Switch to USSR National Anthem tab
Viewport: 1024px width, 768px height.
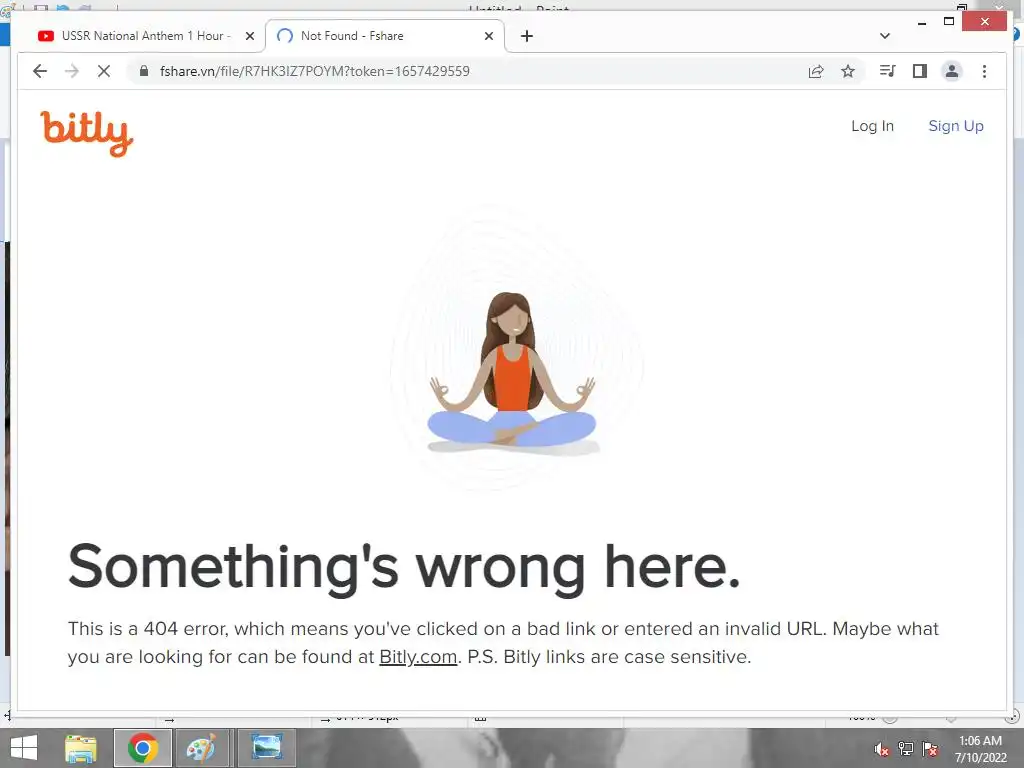(x=145, y=36)
